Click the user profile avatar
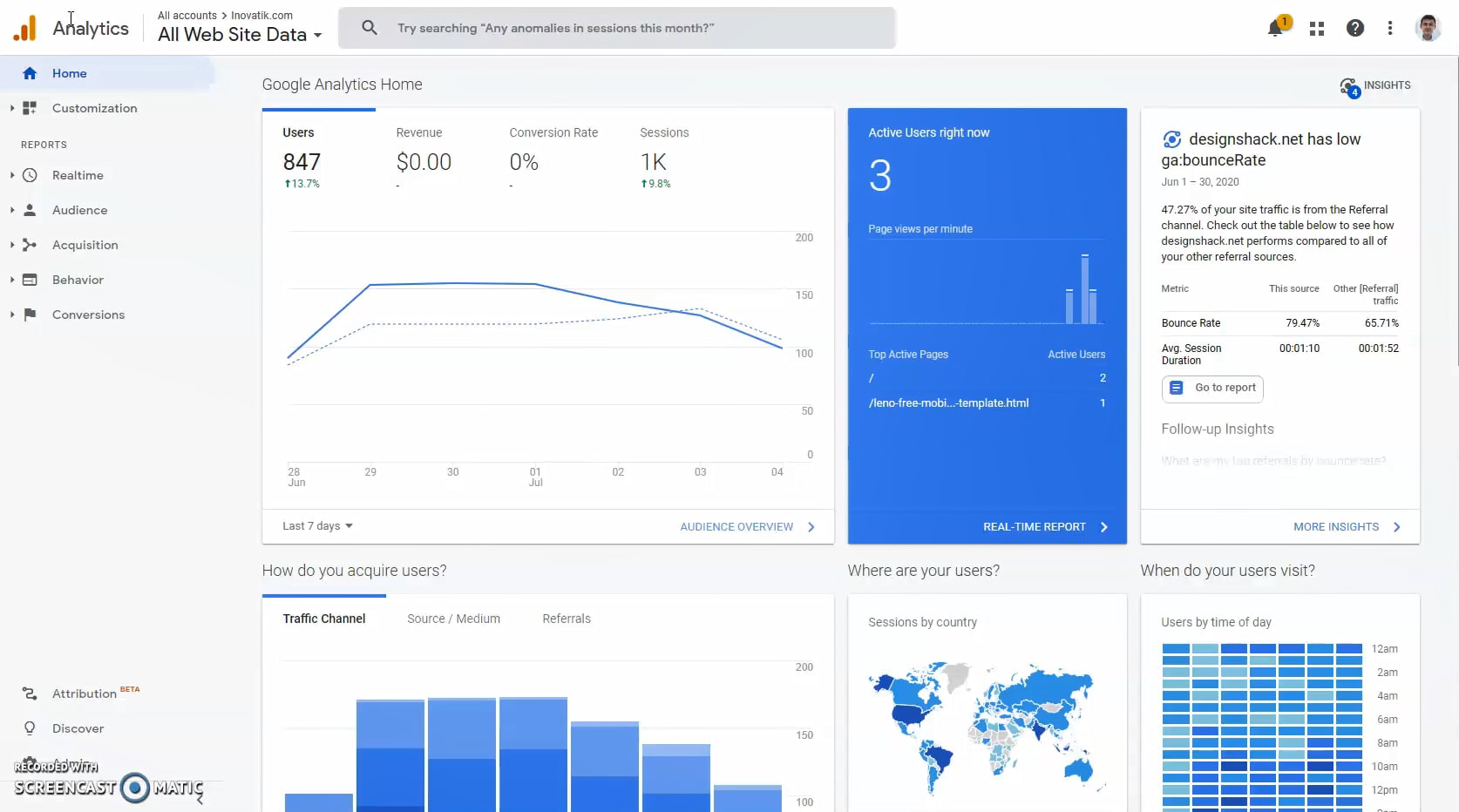 point(1428,28)
